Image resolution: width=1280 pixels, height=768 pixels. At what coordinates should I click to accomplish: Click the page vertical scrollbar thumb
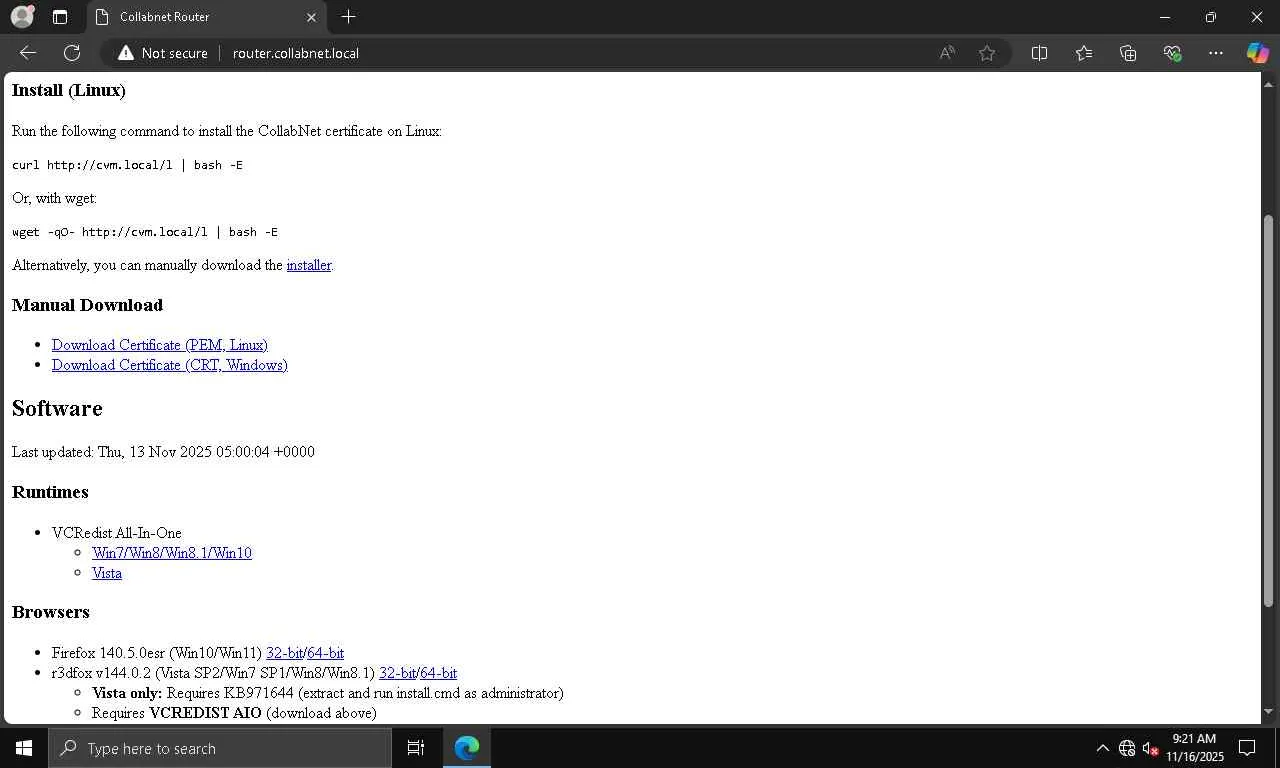coord(1270,410)
